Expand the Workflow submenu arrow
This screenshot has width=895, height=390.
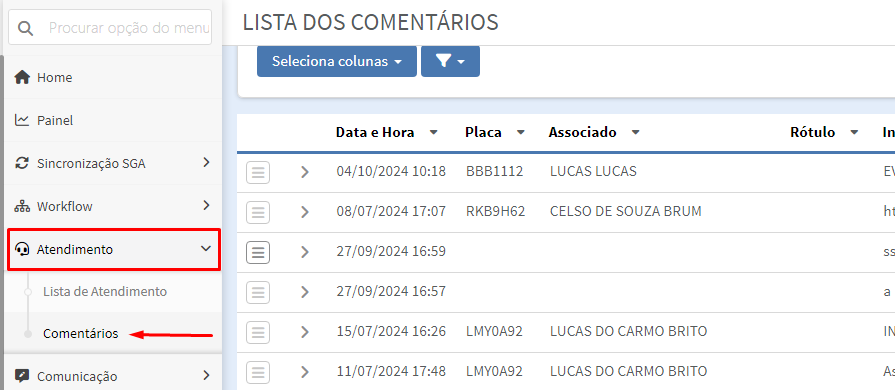[x=207, y=206]
